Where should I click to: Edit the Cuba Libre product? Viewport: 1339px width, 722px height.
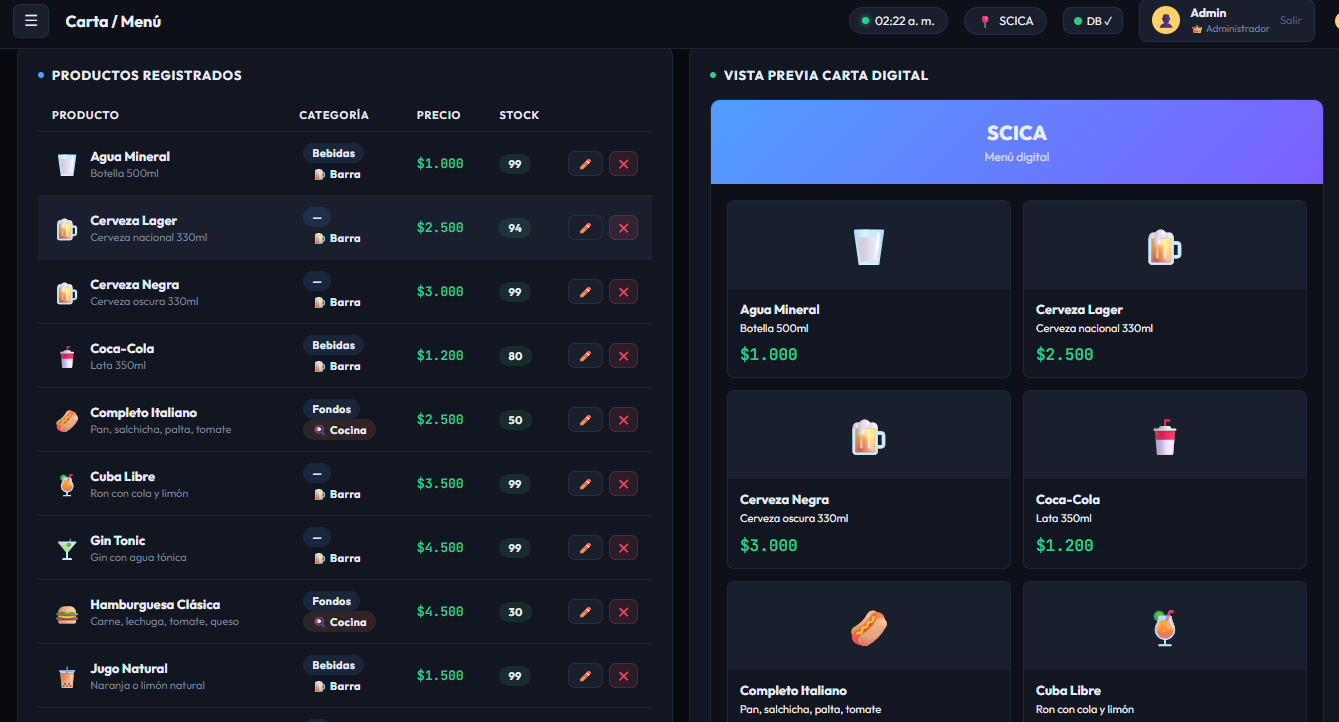click(585, 484)
